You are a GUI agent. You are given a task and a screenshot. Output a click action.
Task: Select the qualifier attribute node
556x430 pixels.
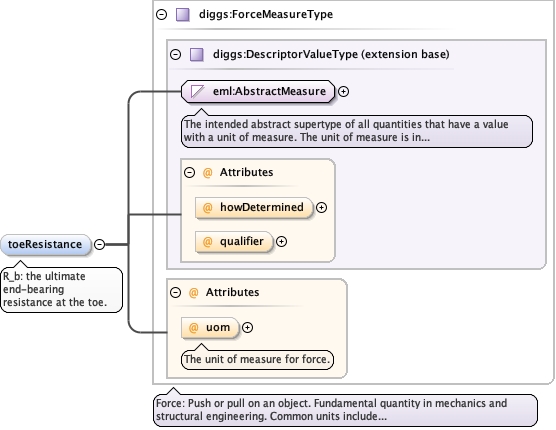pyautogui.click(x=234, y=241)
